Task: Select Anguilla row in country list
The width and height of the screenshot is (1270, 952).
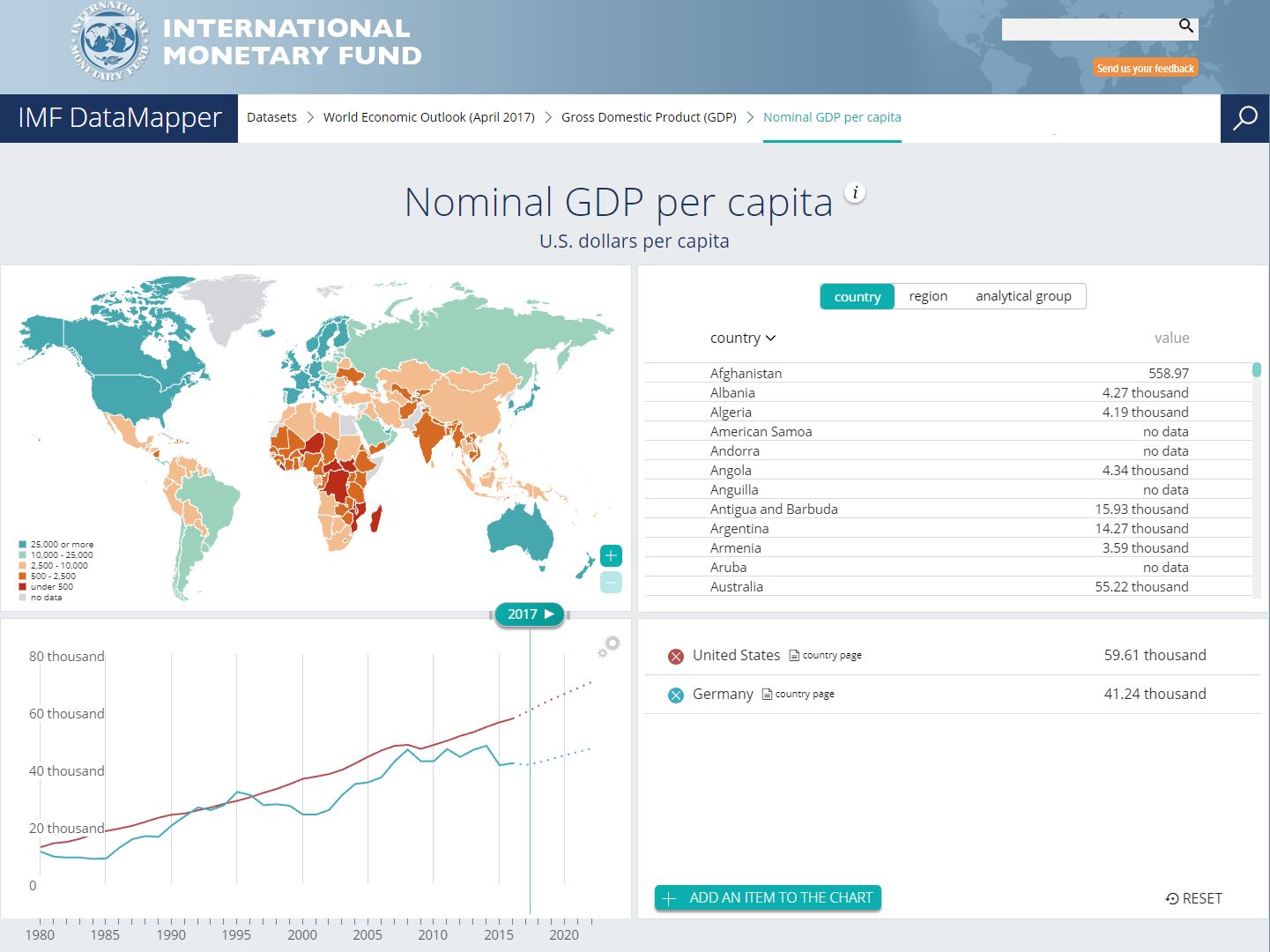Action: click(x=948, y=489)
